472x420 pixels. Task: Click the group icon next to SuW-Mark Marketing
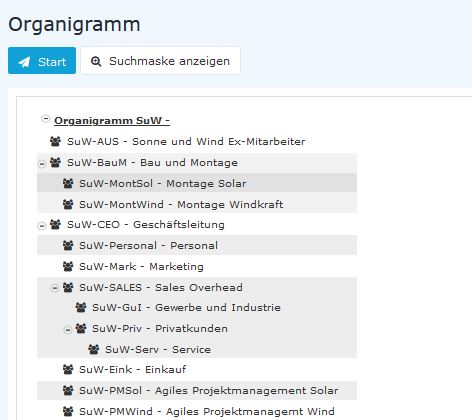(x=68, y=266)
